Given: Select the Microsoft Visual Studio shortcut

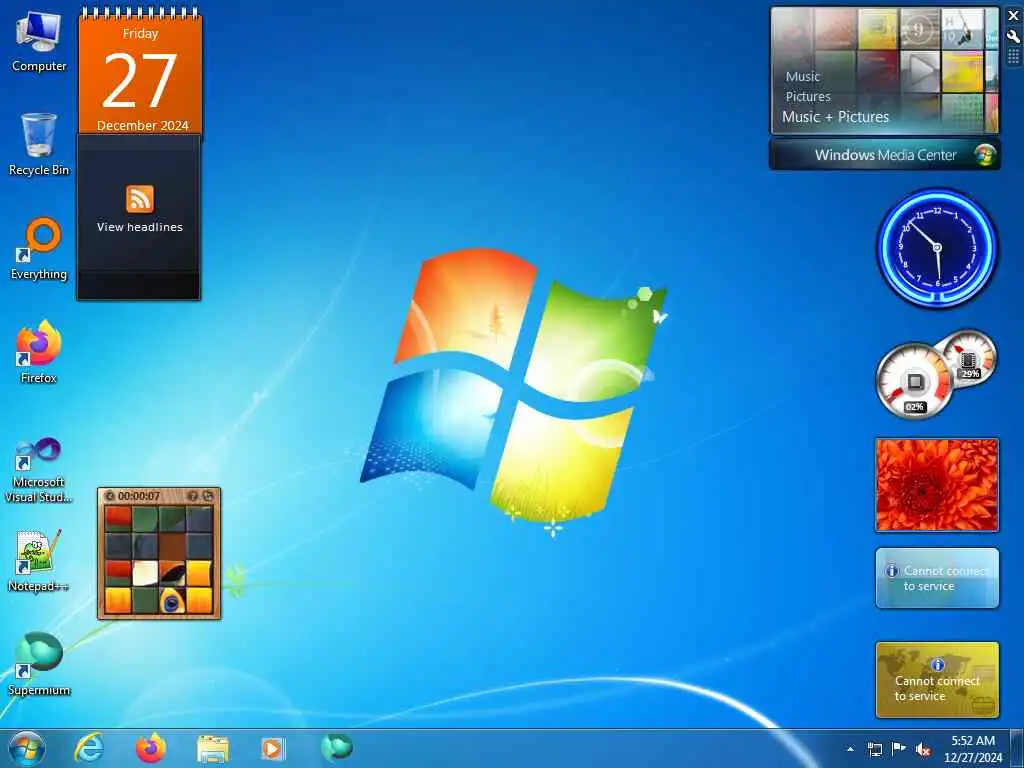Looking at the screenshot, I should pyautogui.click(x=39, y=469).
